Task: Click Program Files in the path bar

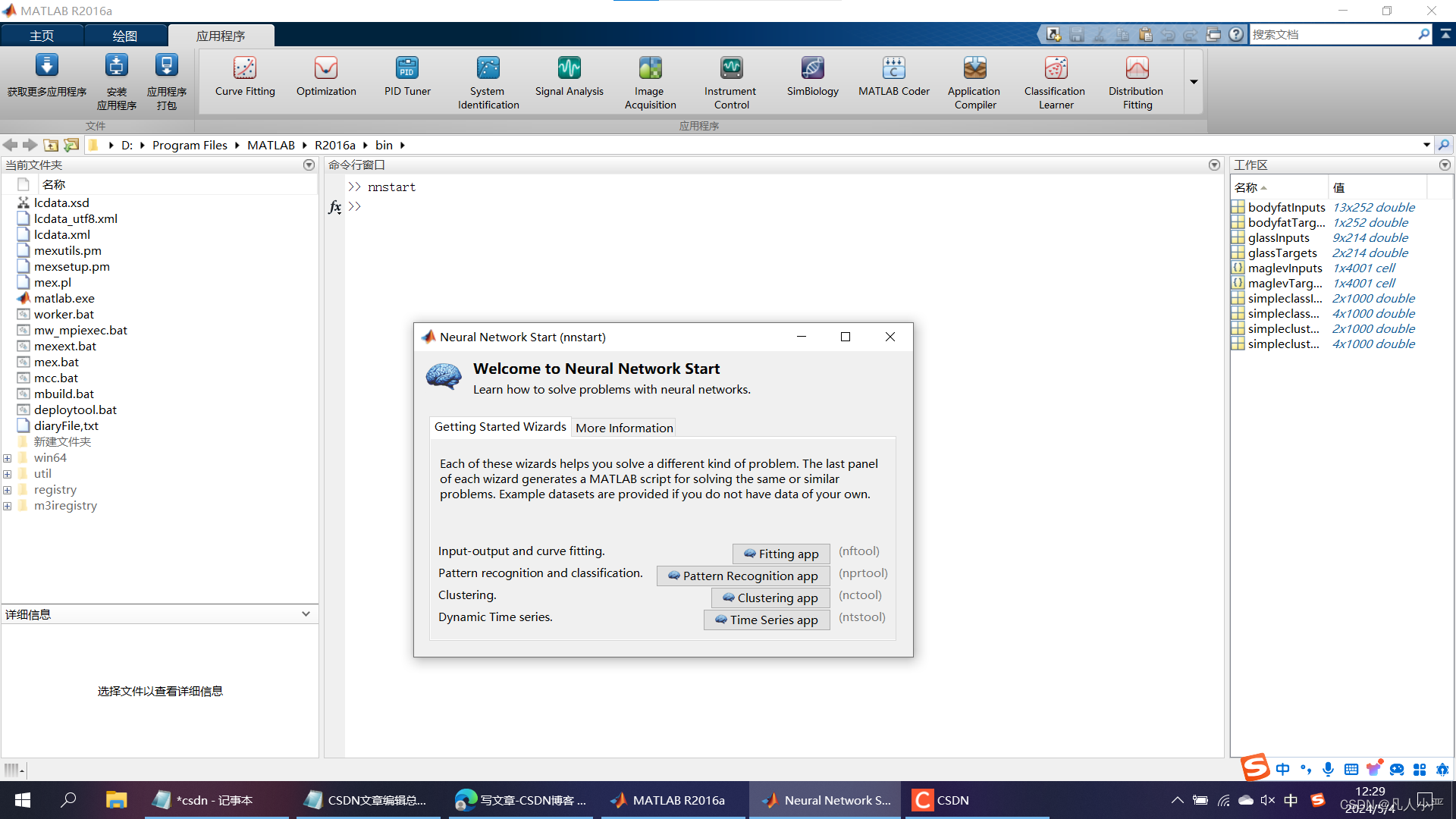Action: click(190, 145)
